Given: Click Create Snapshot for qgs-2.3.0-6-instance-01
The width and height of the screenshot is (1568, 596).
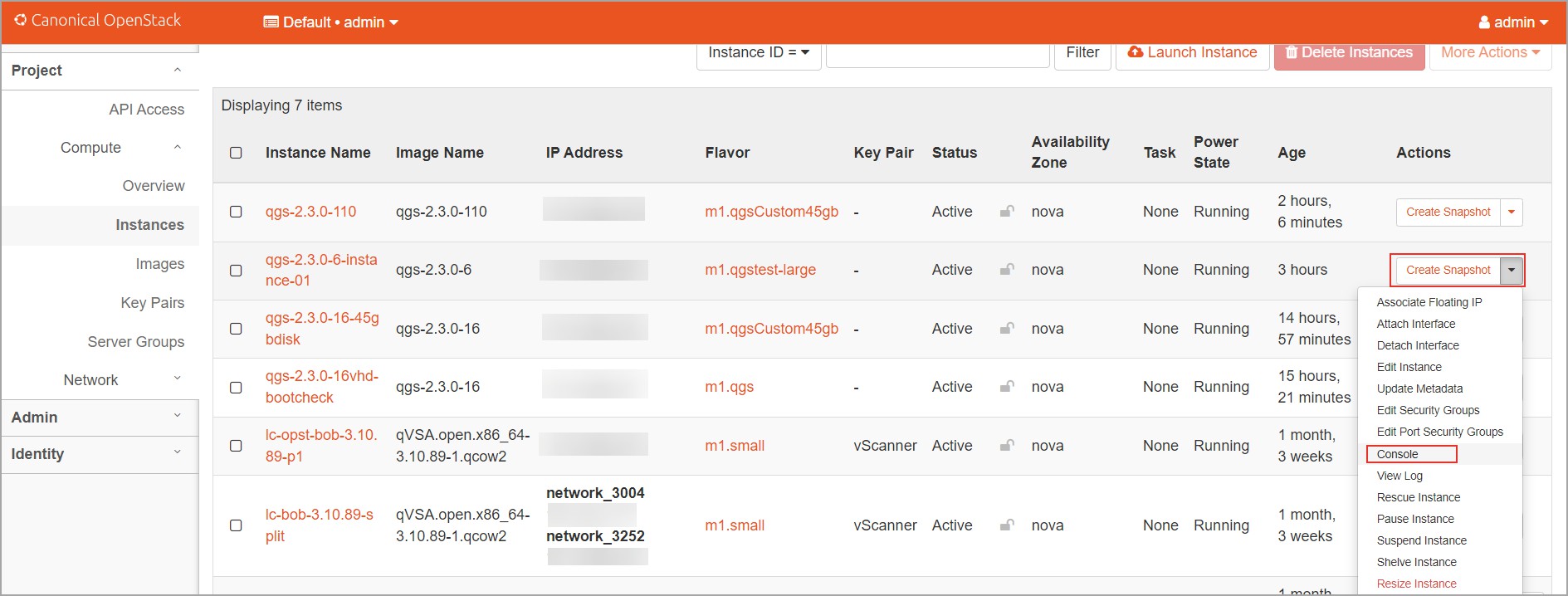Looking at the screenshot, I should click(x=1448, y=270).
